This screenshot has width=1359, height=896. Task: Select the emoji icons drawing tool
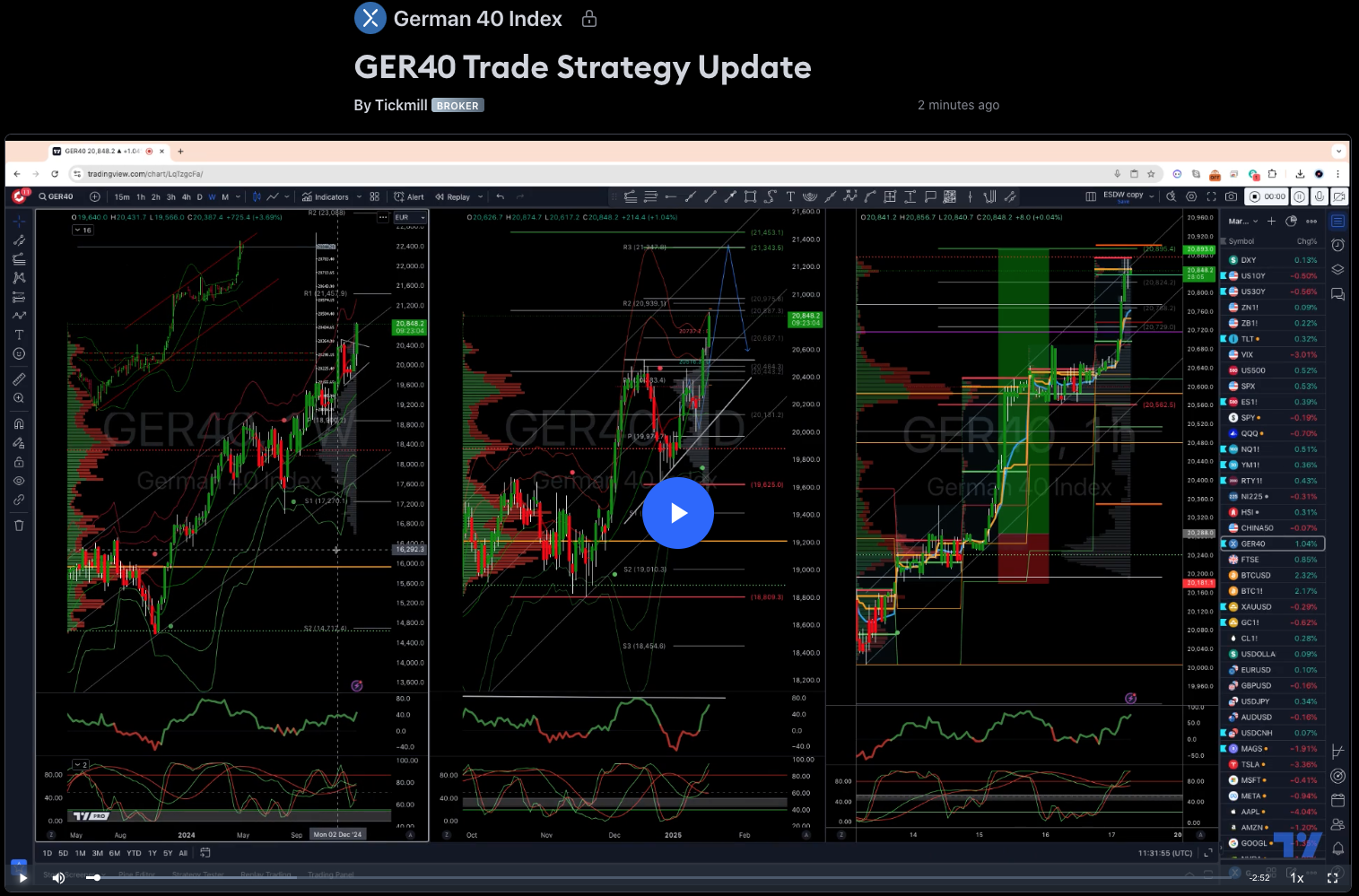[19, 353]
